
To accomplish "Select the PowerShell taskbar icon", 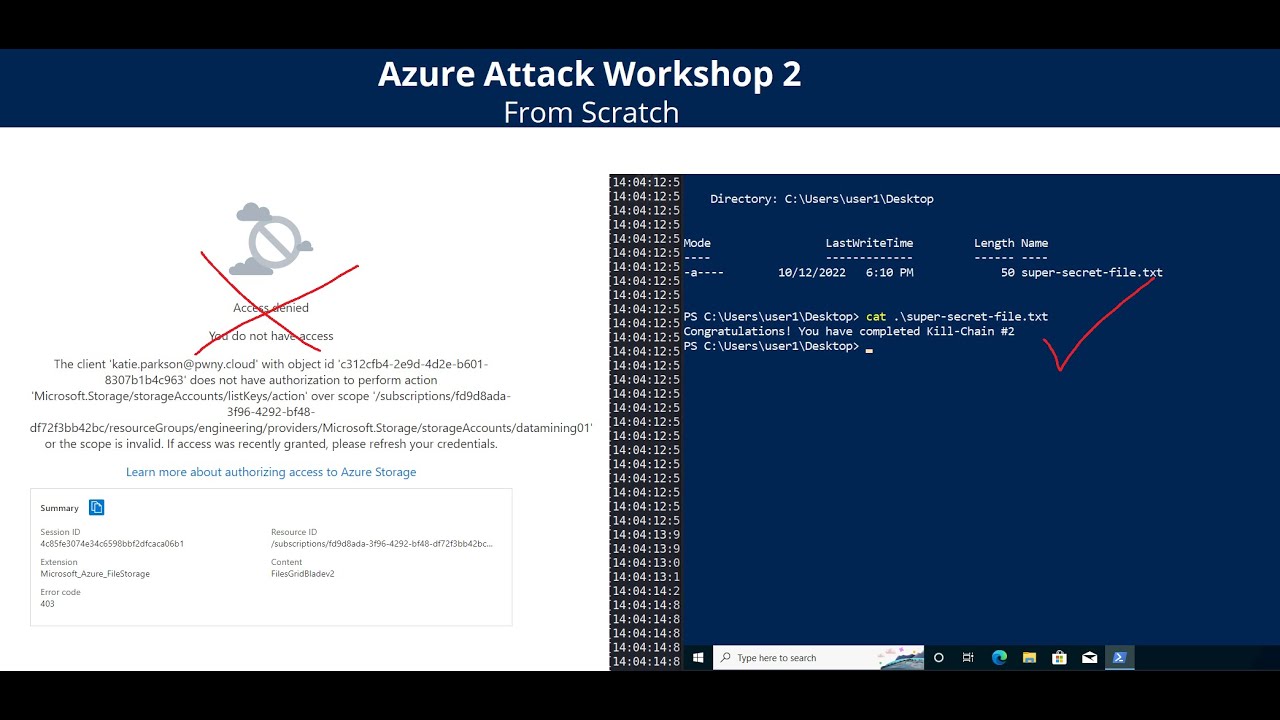I will [x=1119, y=658].
